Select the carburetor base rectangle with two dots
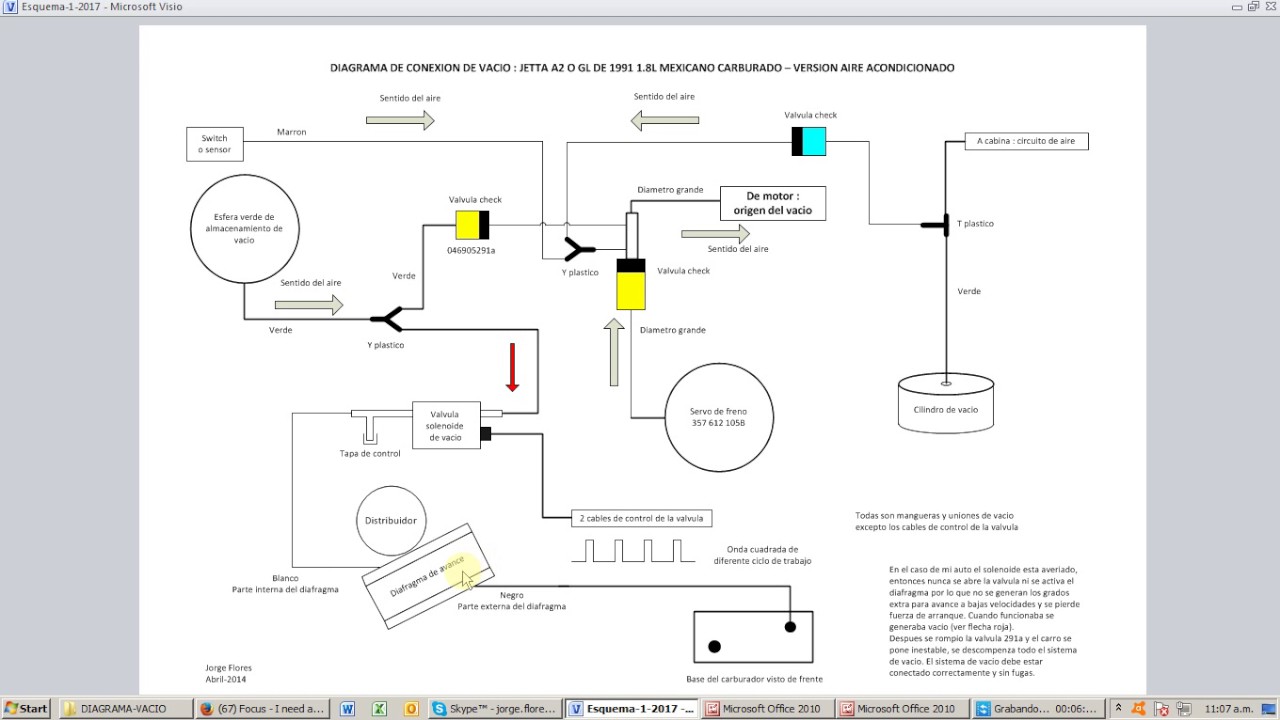1280x720 pixels. click(x=753, y=636)
